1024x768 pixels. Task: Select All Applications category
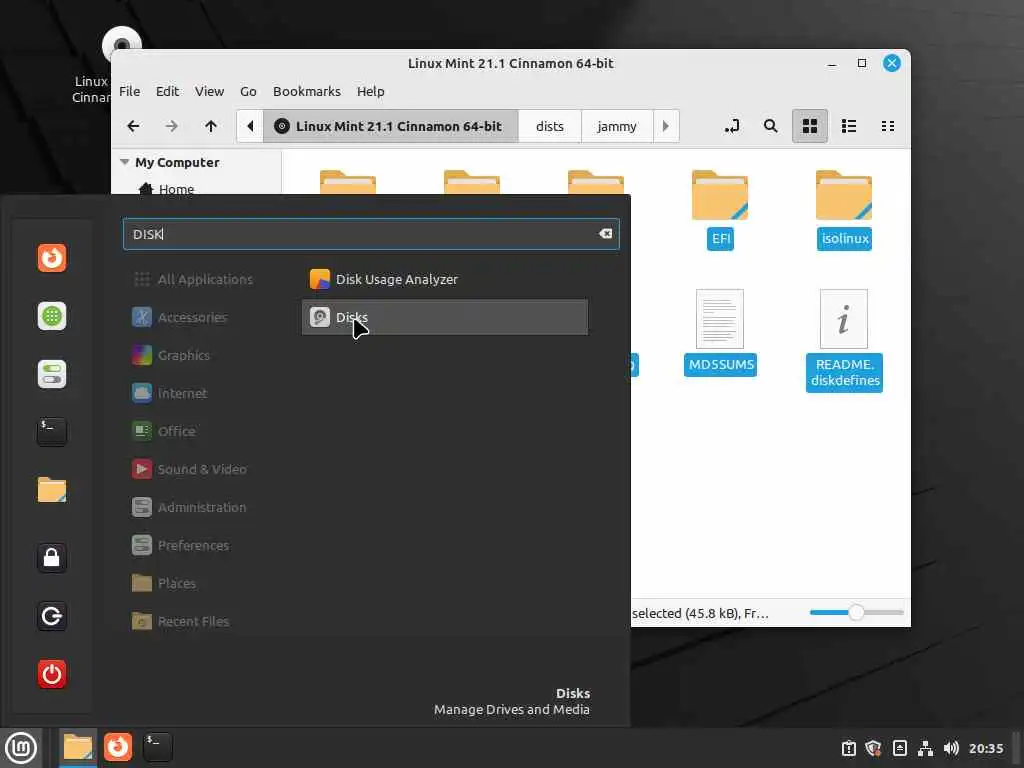[193, 280]
